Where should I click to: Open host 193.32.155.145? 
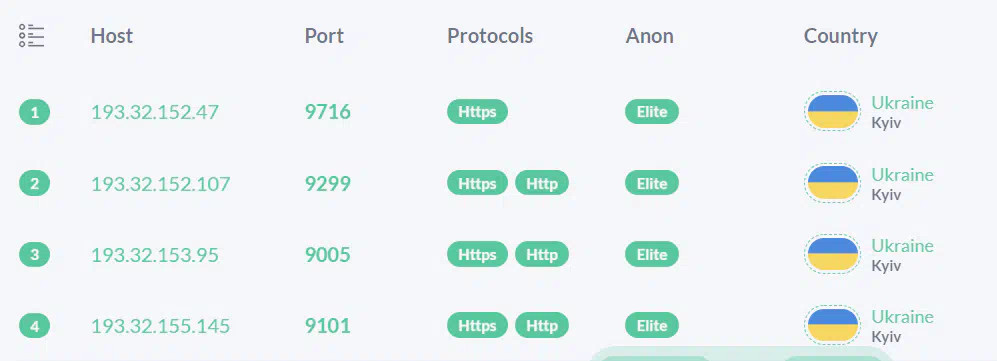(160, 326)
